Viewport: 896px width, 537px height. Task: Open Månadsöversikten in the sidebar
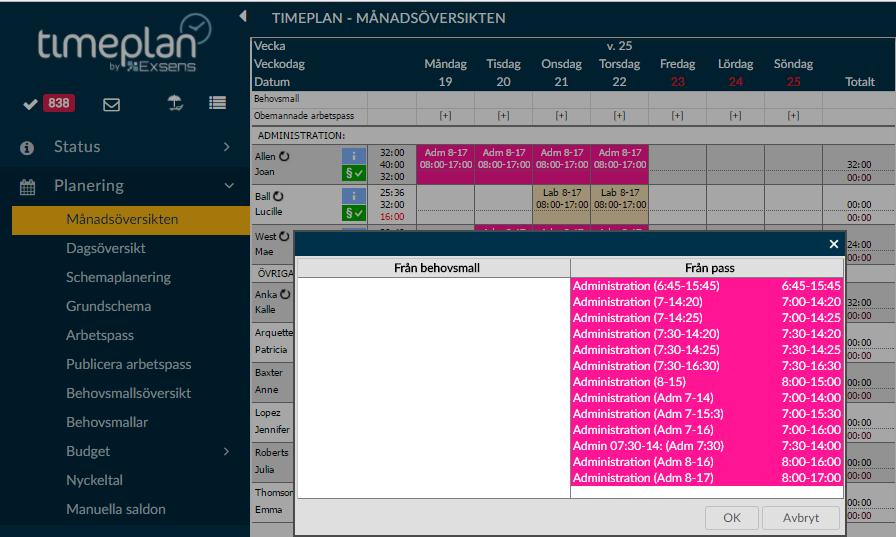pyautogui.click(x=131, y=220)
